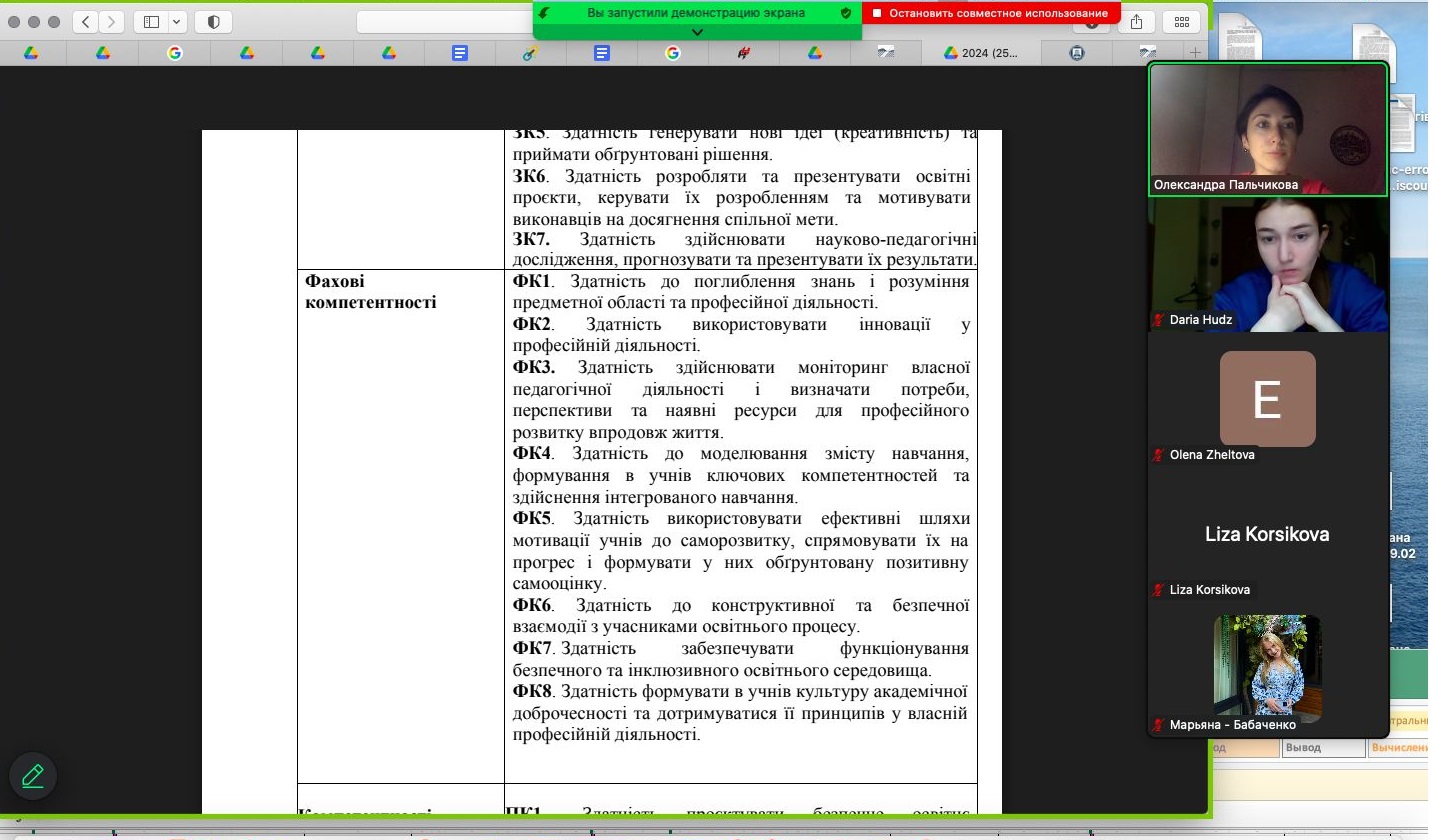Click the Safari forward arrow

pyautogui.click(x=111, y=22)
